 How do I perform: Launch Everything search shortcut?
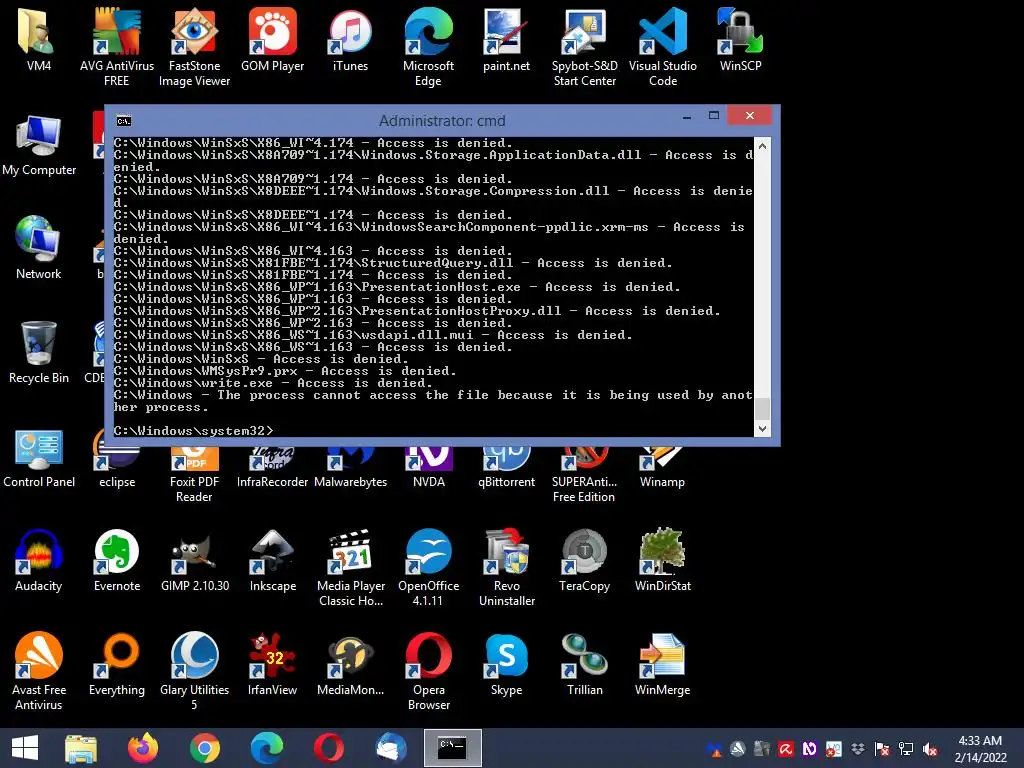pyautogui.click(x=116, y=664)
